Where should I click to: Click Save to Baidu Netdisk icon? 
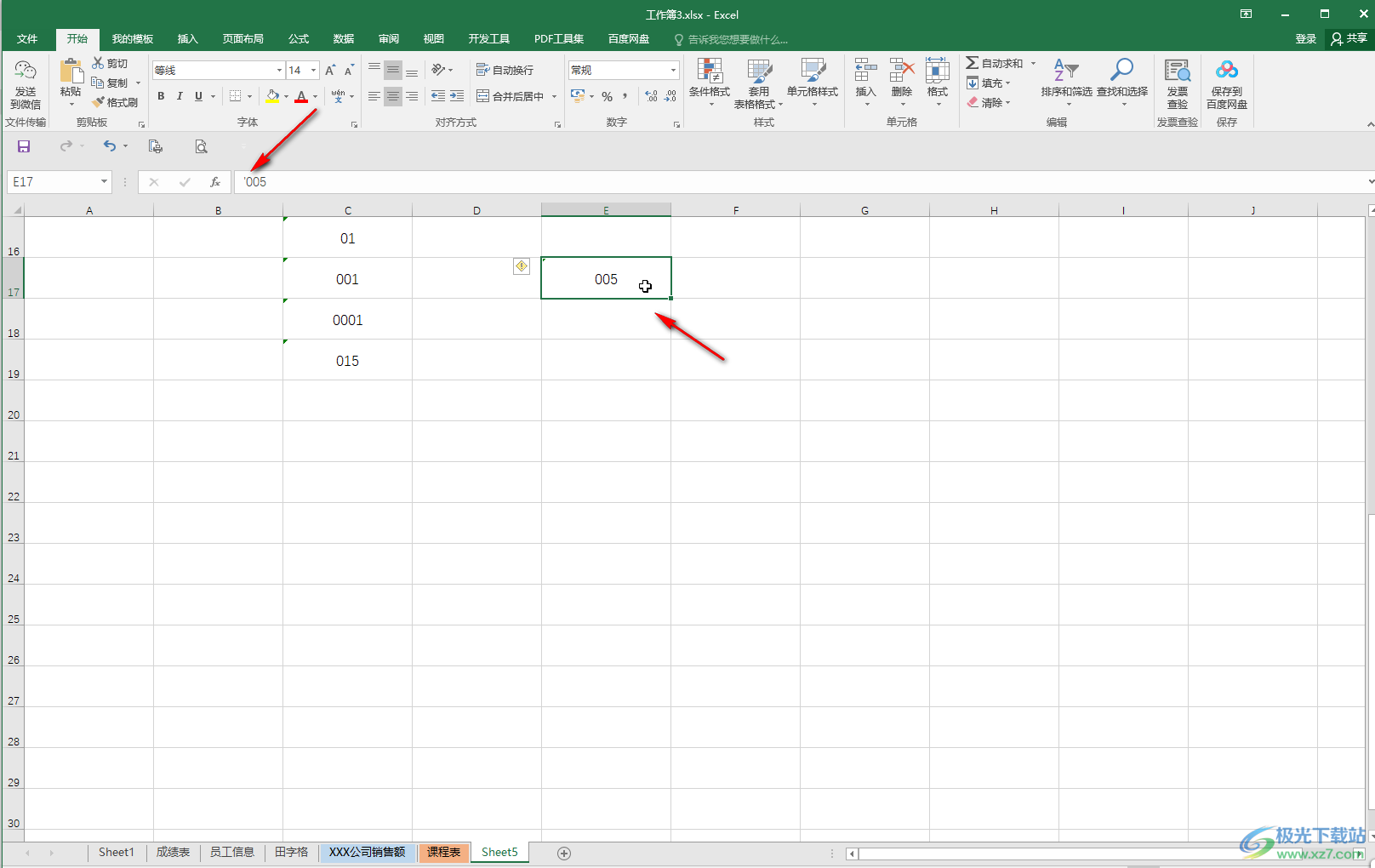tap(1227, 71)
